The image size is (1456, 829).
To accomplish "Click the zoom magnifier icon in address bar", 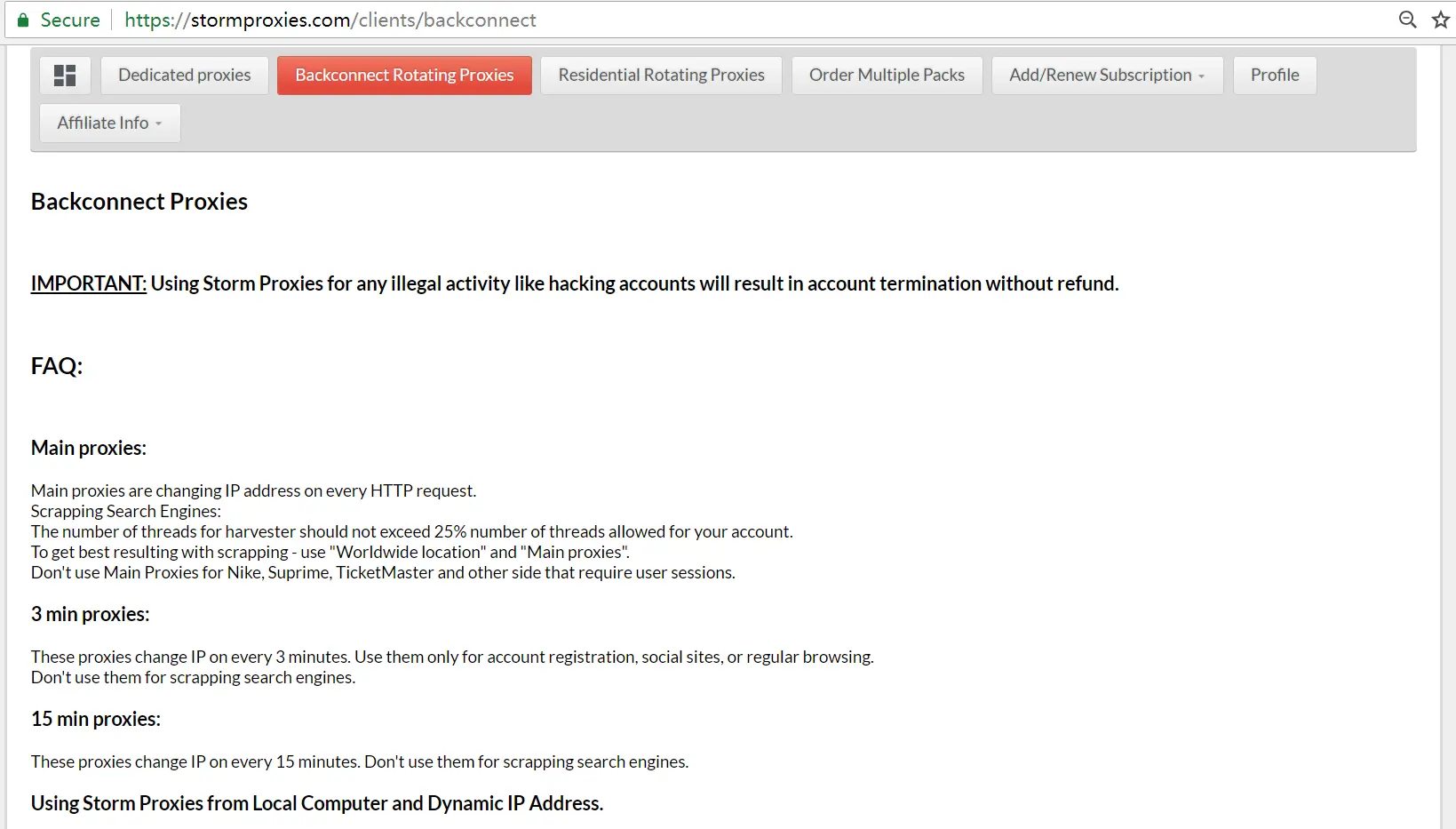I will pos(1408,20).
